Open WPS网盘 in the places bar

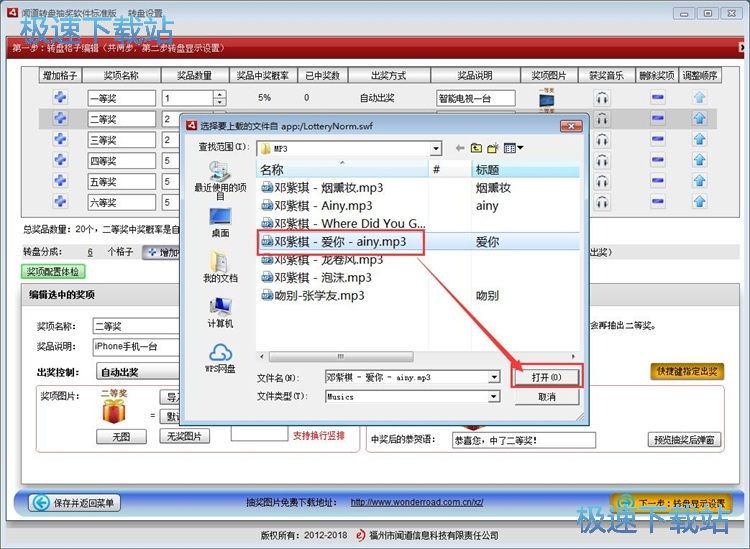click(220, 358)
